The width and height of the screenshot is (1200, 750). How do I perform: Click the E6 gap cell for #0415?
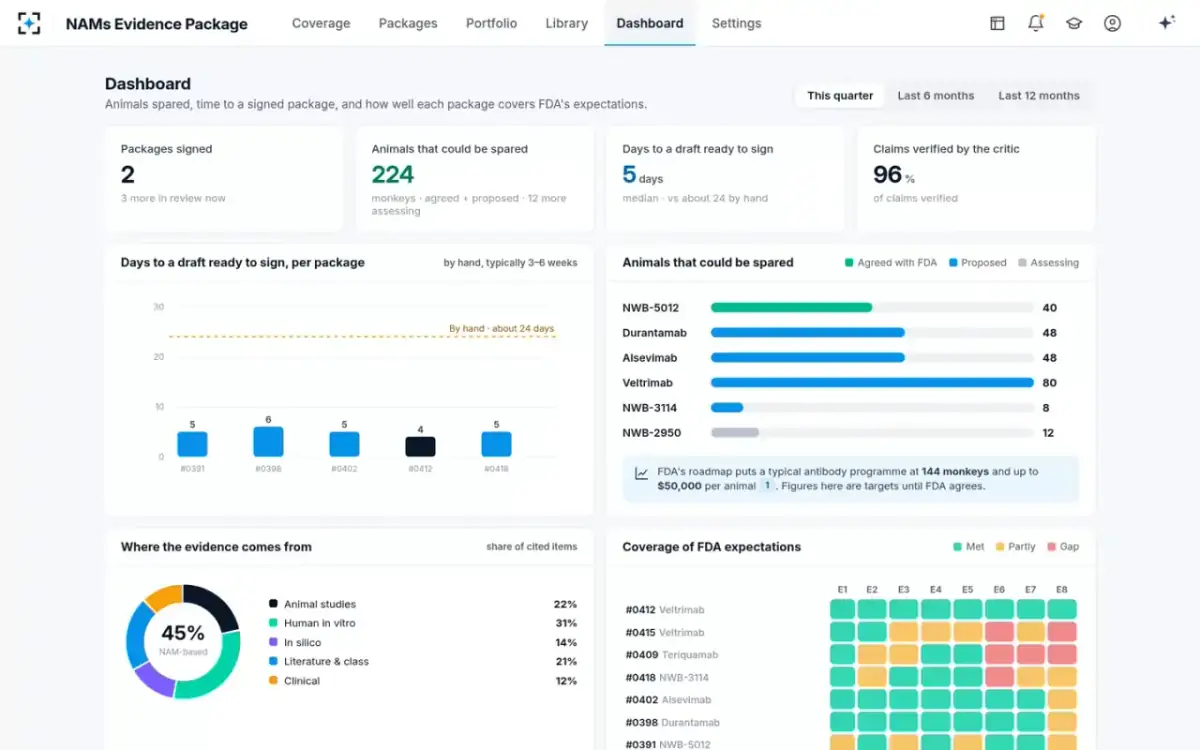click(x=999, y=632)
